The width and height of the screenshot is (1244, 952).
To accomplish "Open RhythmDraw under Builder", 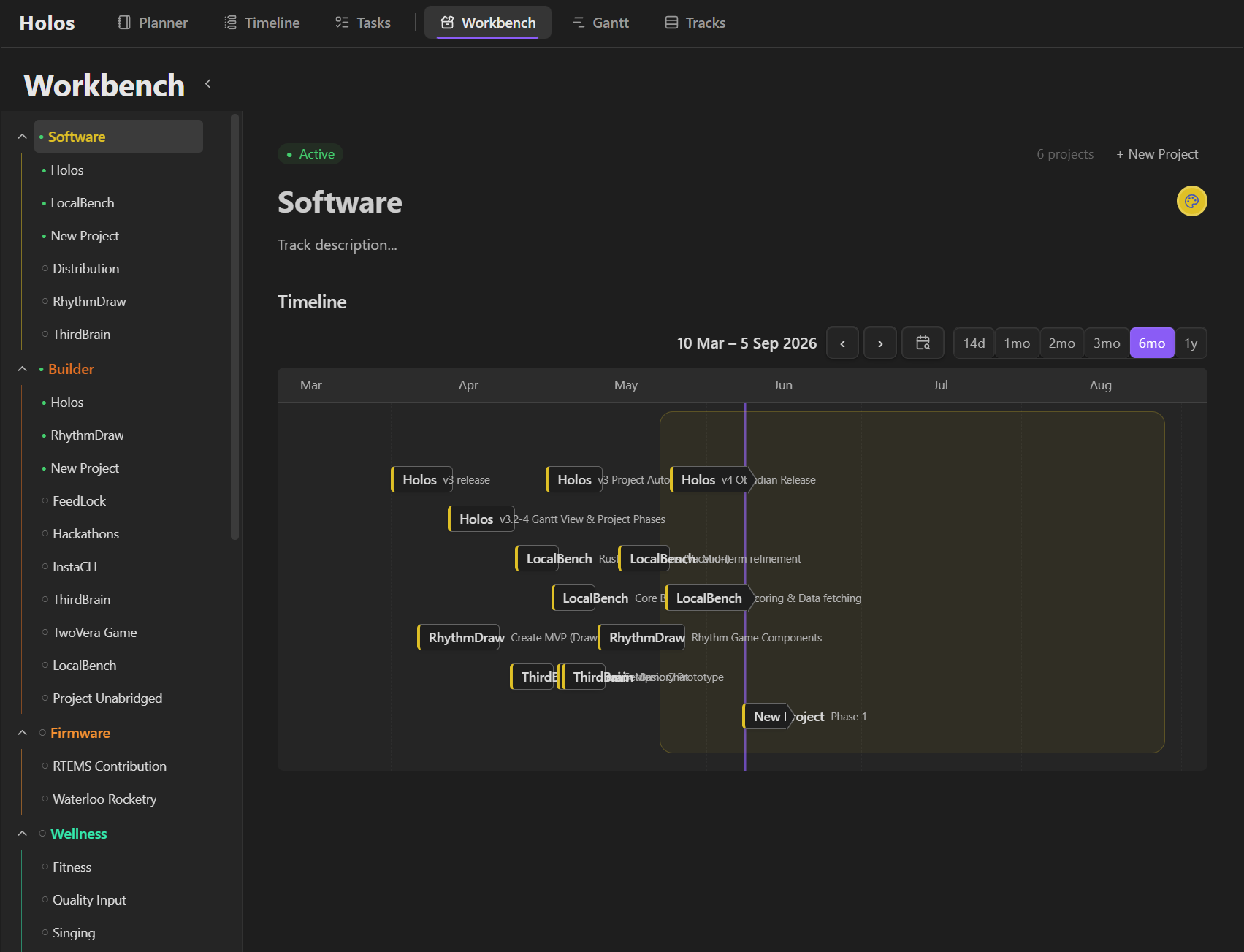I will tap(87, 435).
